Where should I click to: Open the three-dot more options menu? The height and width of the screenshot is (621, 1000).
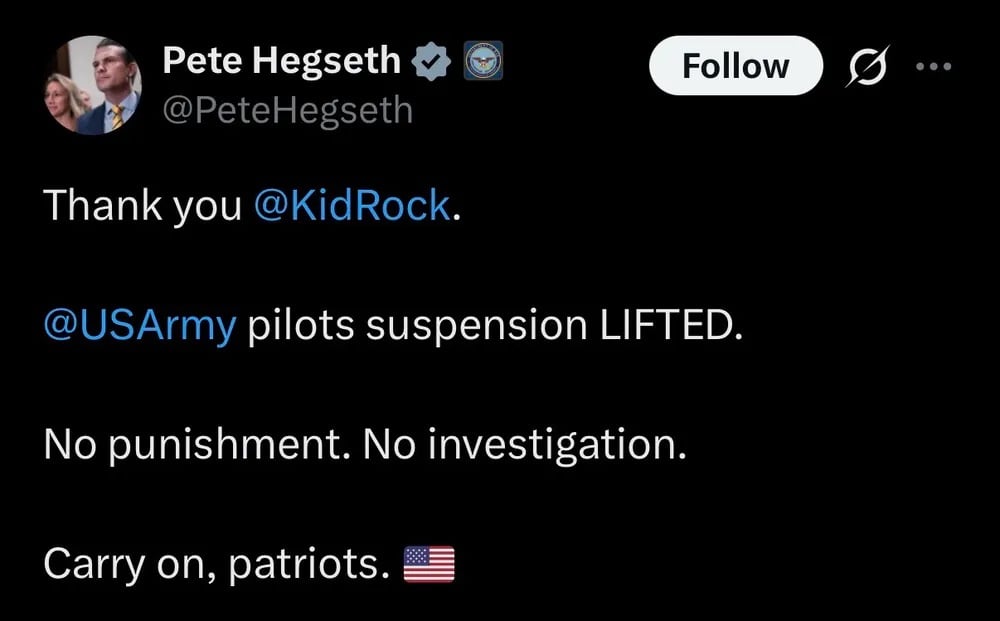[x=933, y=67]
